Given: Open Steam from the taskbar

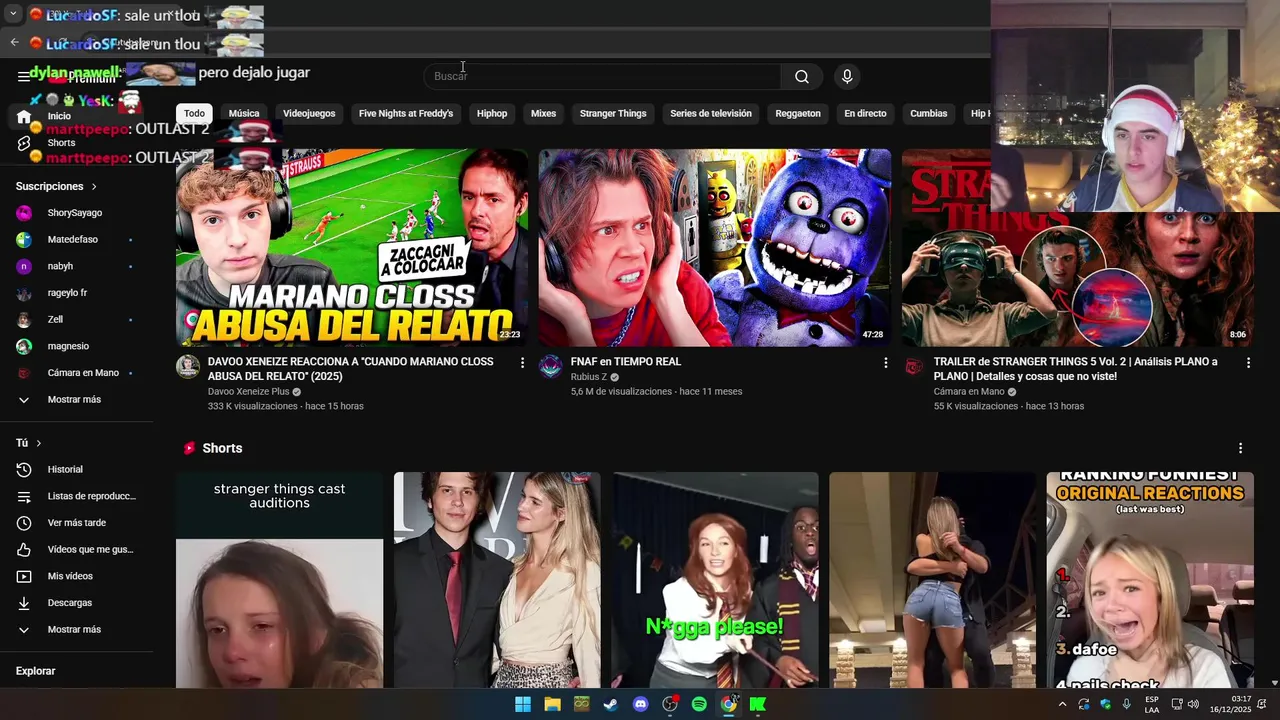Looking at the screenshot, I should pos(611,704).
